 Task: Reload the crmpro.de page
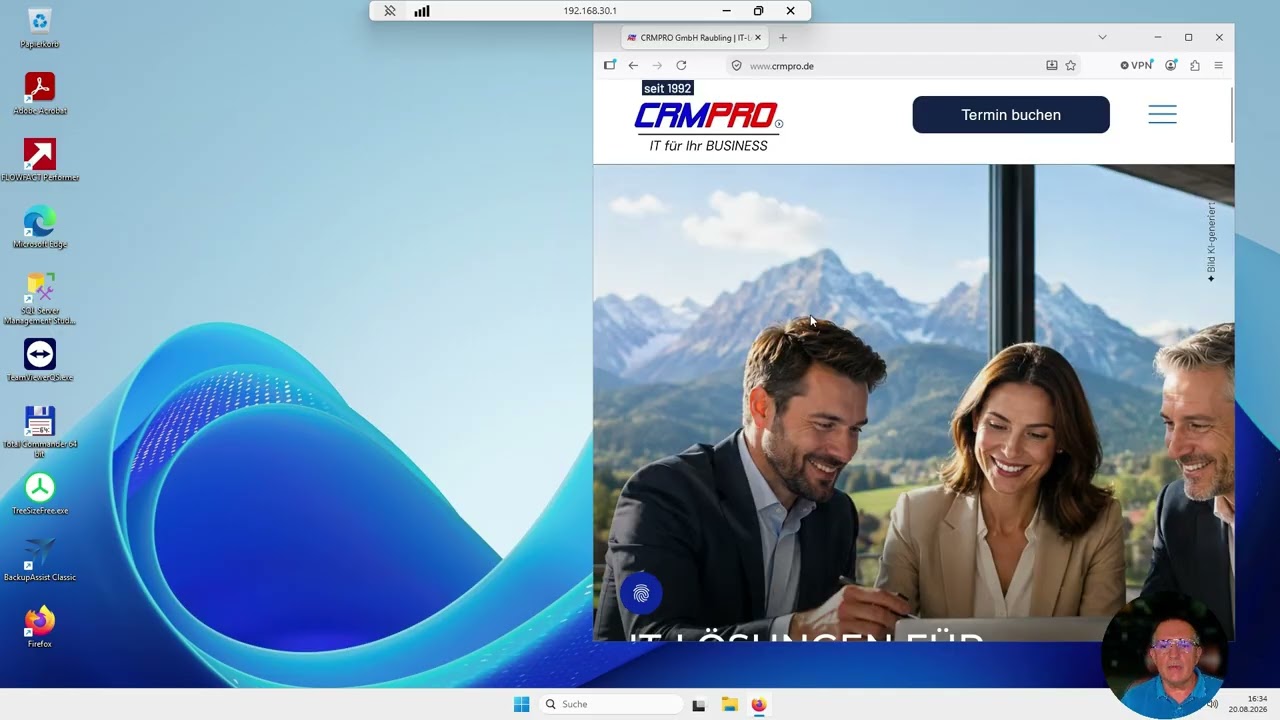[x=681, y=65]
